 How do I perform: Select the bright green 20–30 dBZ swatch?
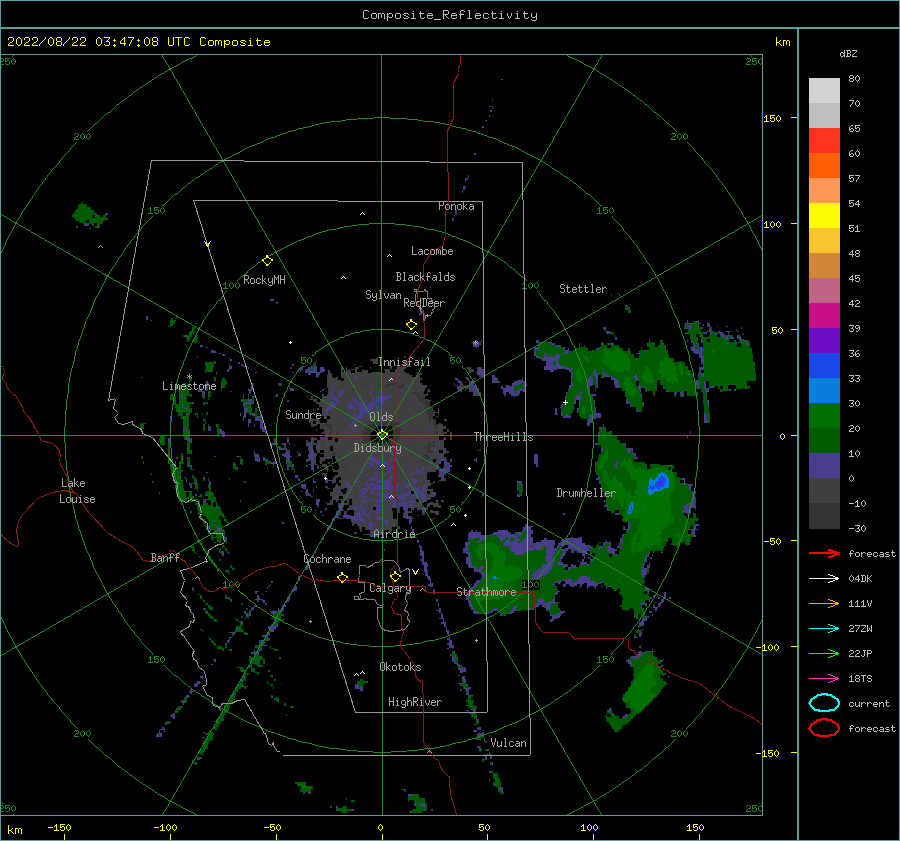click(x=824, y=416)
